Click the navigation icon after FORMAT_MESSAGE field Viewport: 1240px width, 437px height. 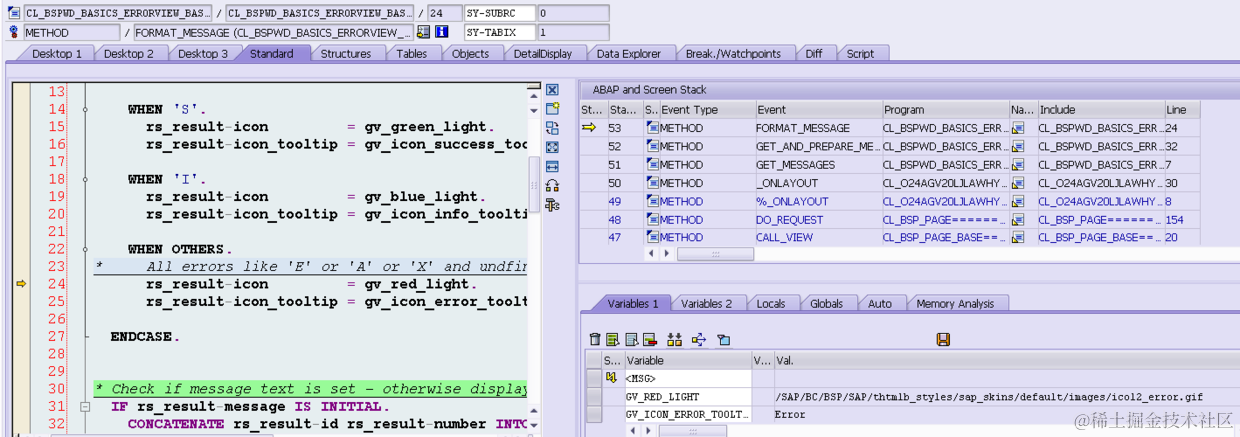pyautogui.click(x=424, y=32)
